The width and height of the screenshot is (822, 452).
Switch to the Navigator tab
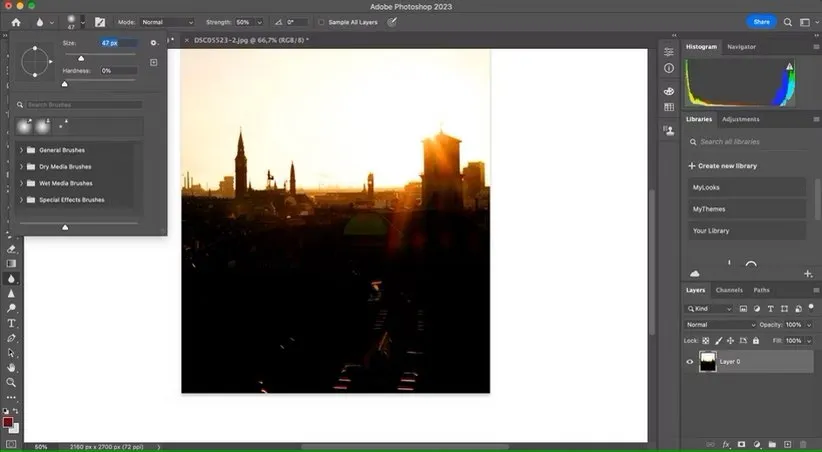pyautogui.click(x=741, y=47)
